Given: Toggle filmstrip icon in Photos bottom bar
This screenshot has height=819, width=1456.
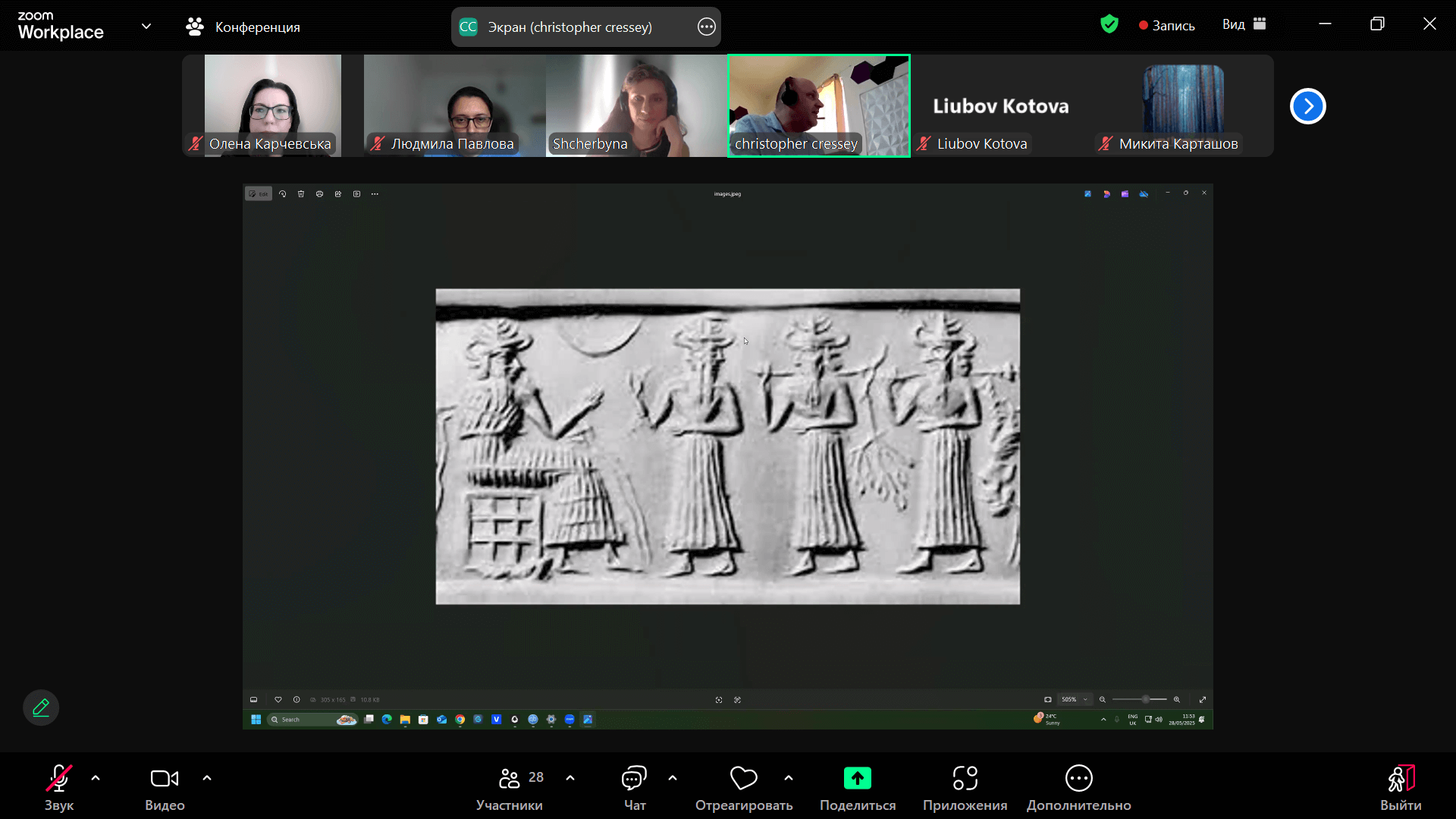Looking at the screenshot, I should pyautogui.click(x=254, y=700).
